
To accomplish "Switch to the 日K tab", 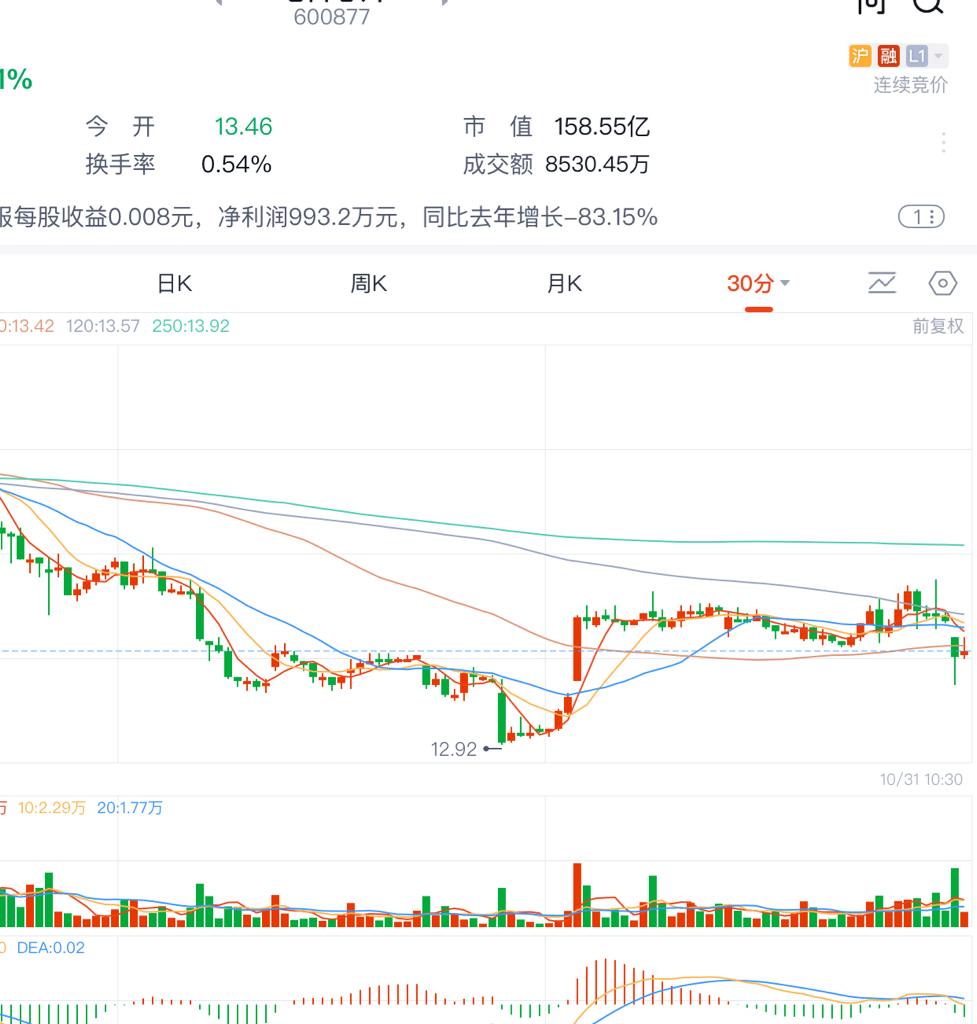I will click(x=174, y=284).
